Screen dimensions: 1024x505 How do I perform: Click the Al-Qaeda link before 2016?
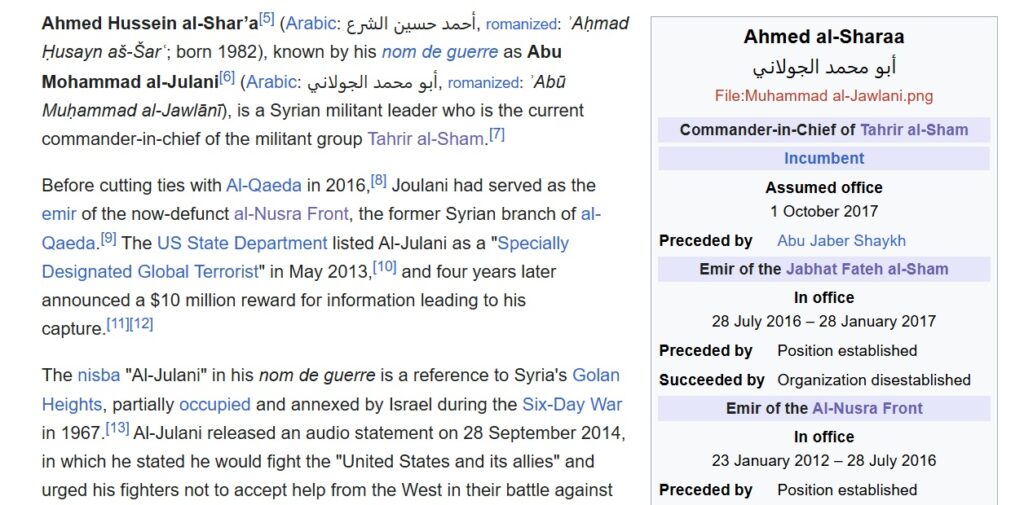coord(264,185)
